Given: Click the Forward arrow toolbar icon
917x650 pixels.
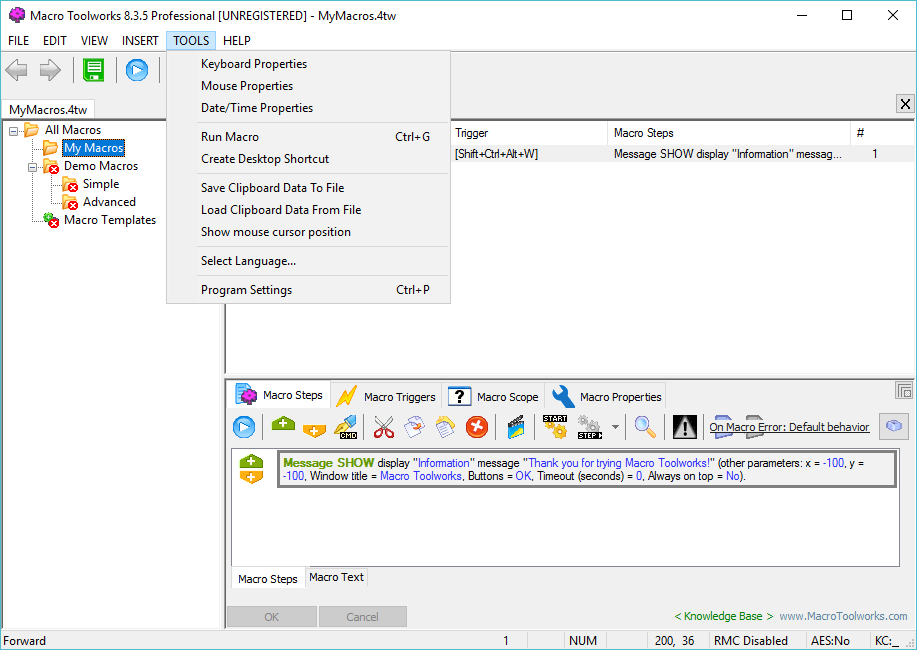Looking at the screenshot, I should pos(50,70).
